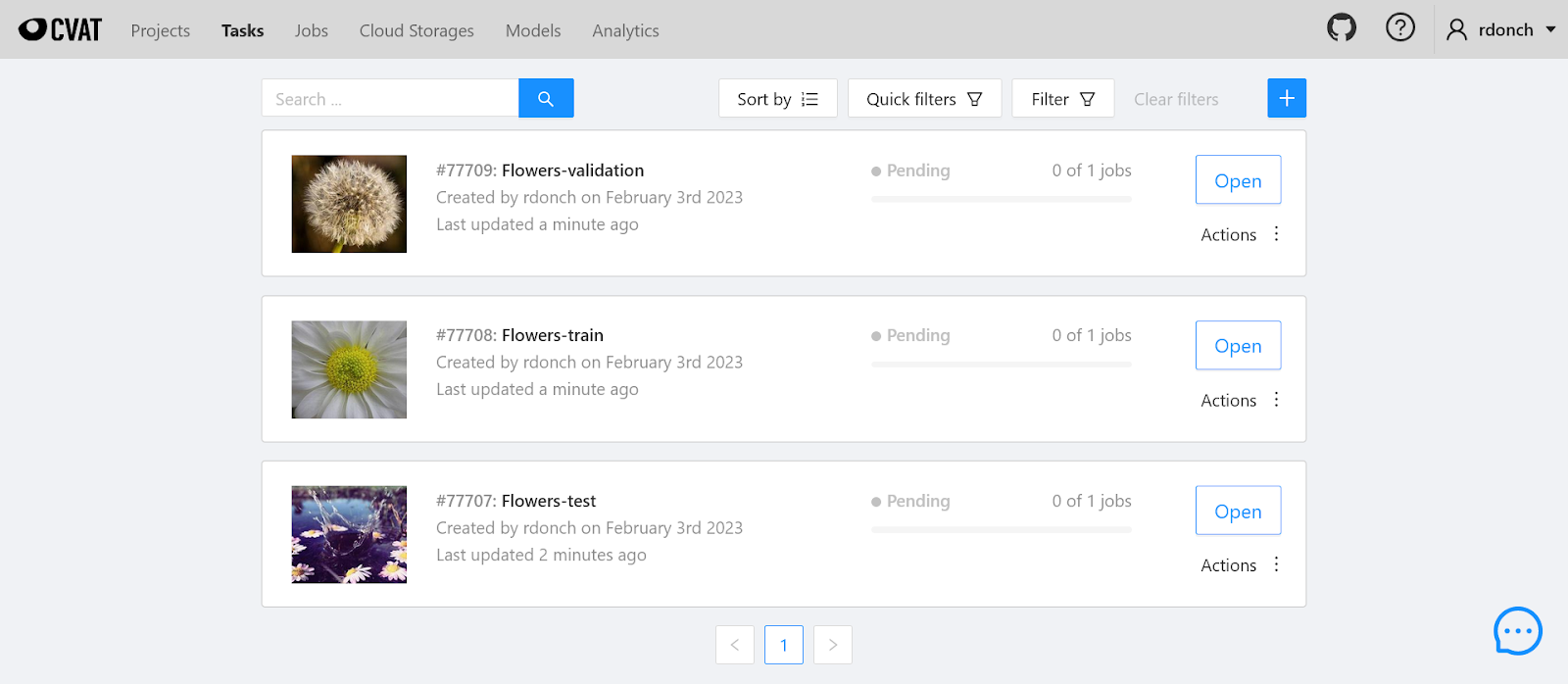Image resolution: width=1568 pixels, height=684 pixels.
Task: Open the chat support bubble
Action: tap(1518, 631)
